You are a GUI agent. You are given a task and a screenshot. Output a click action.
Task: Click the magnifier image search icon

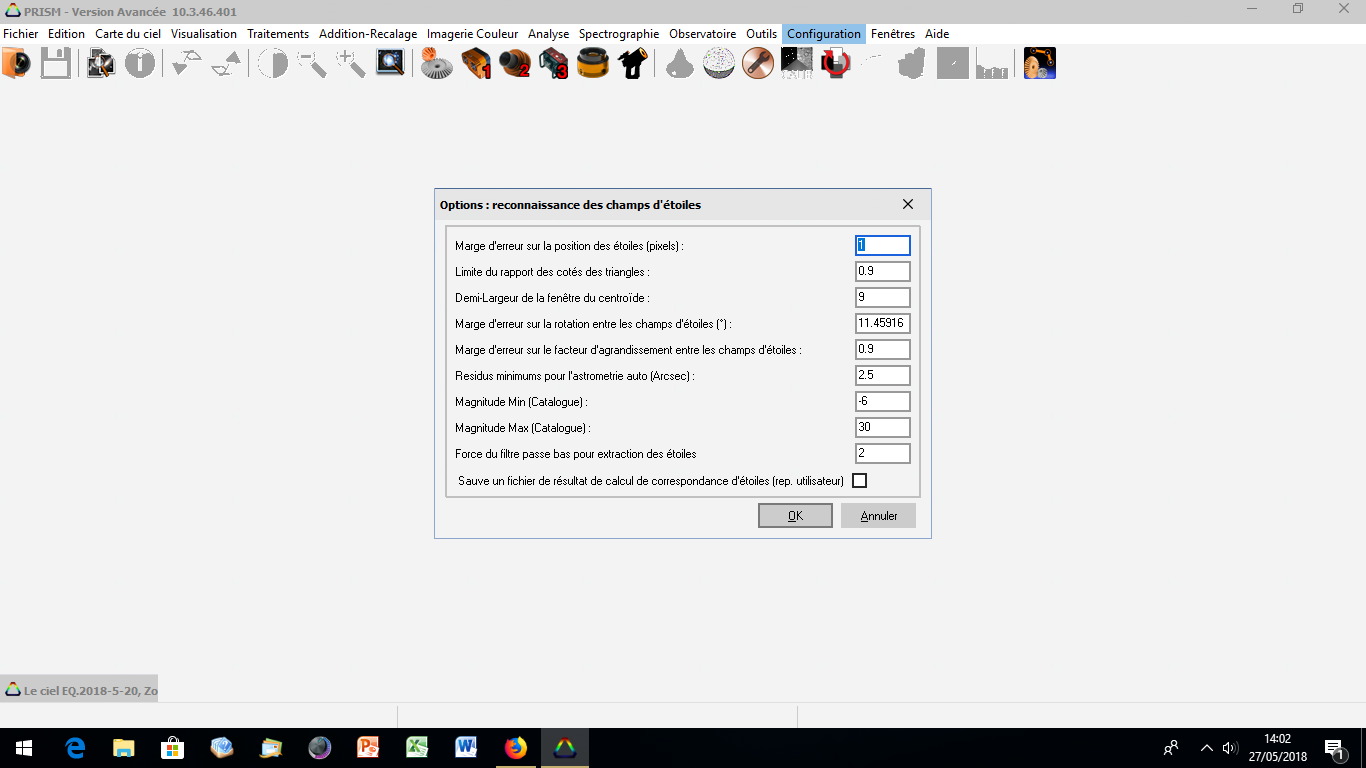(x=389, y=64)
